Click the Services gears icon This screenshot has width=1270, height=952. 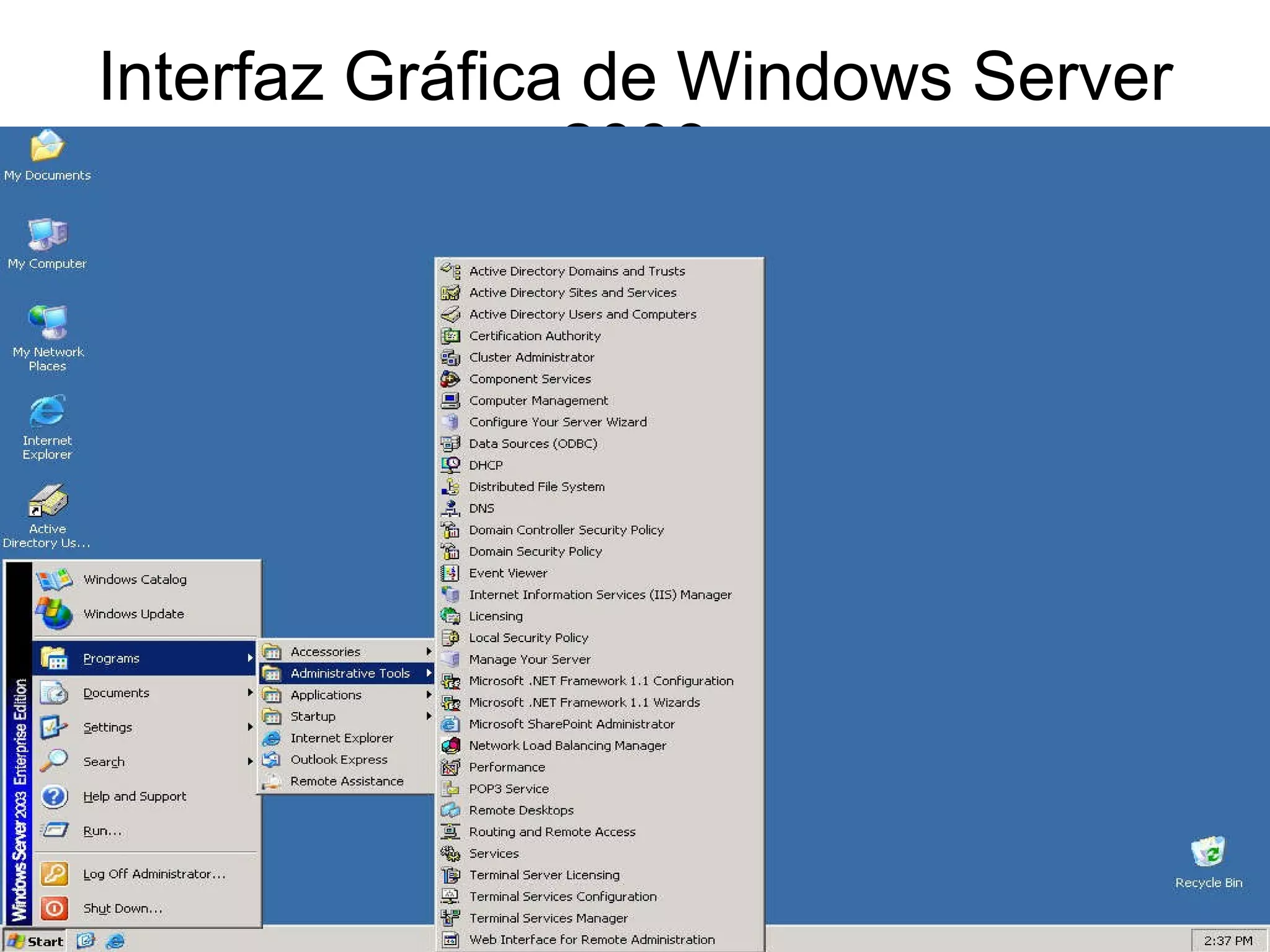click(x=450, y=853)
